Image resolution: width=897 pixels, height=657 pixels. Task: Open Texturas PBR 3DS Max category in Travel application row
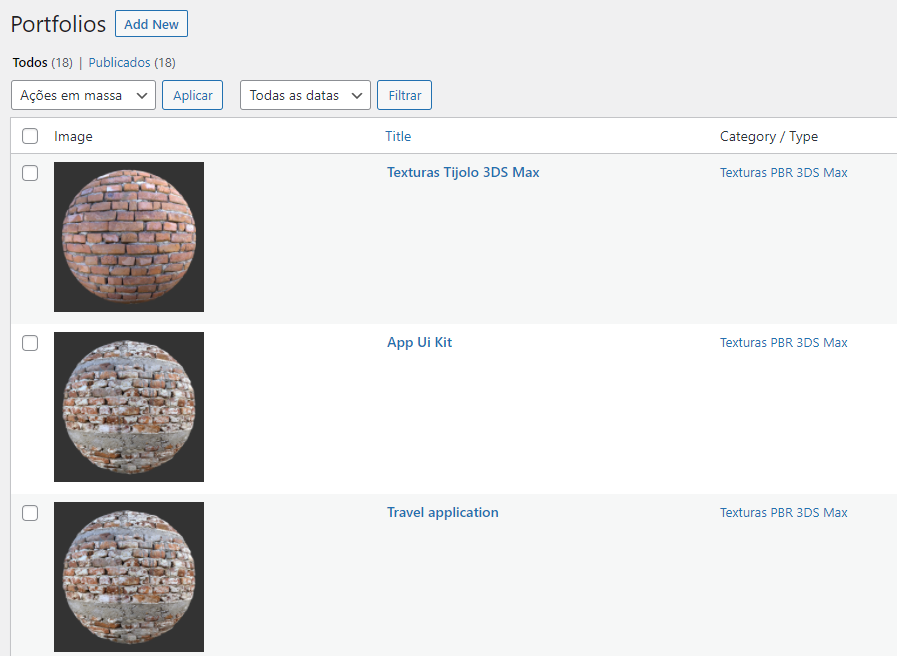[784, 513]
